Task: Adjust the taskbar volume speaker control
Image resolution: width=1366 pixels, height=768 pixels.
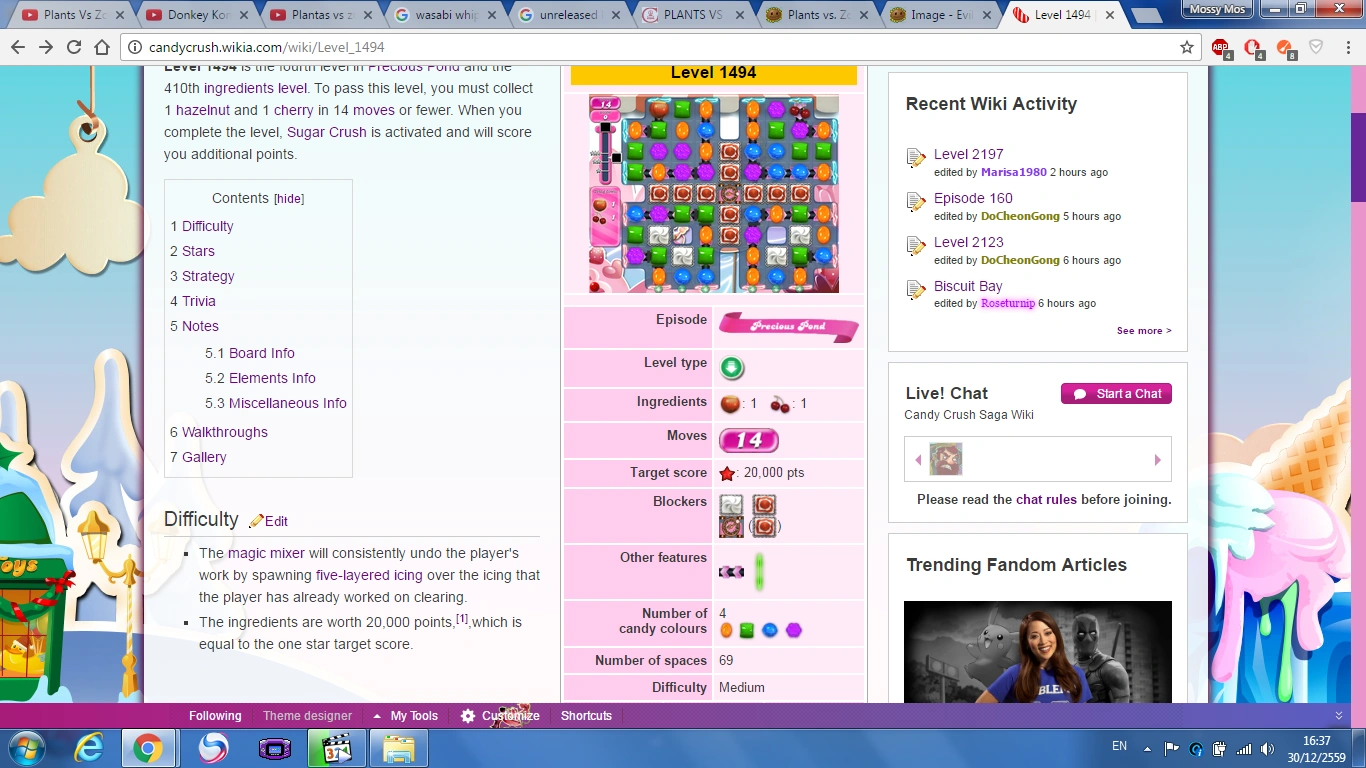Action: point(1267,748)
